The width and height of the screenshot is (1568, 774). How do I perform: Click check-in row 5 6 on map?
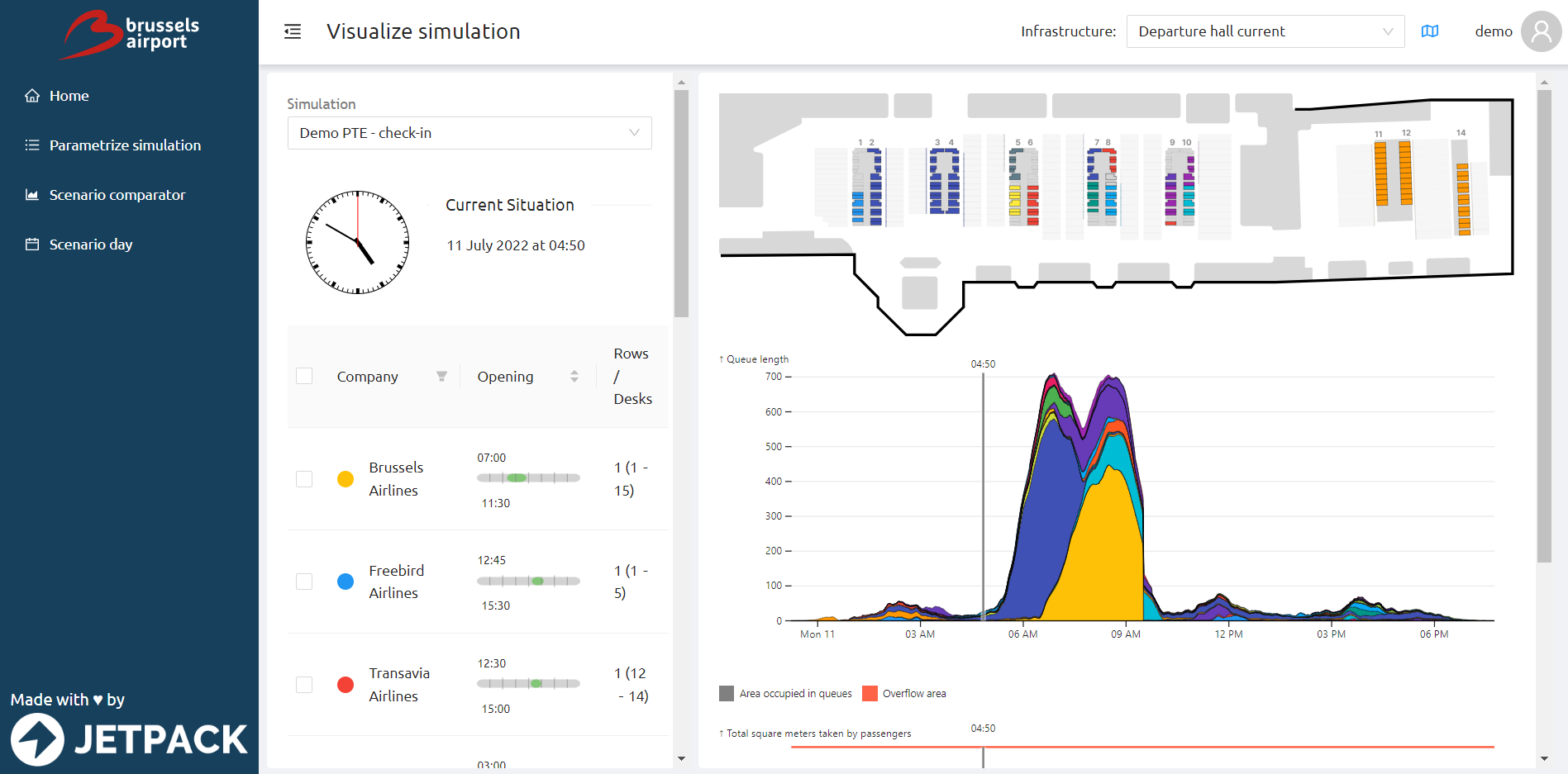click(1024, 187)
